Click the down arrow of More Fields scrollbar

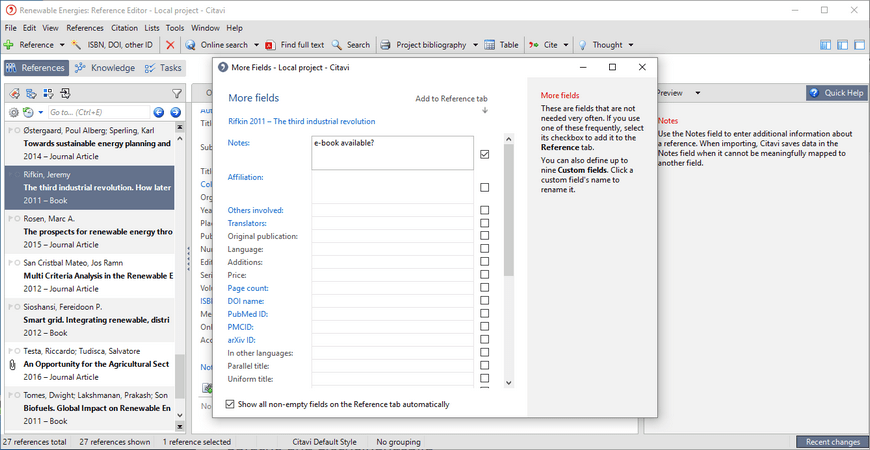point(509,382)
